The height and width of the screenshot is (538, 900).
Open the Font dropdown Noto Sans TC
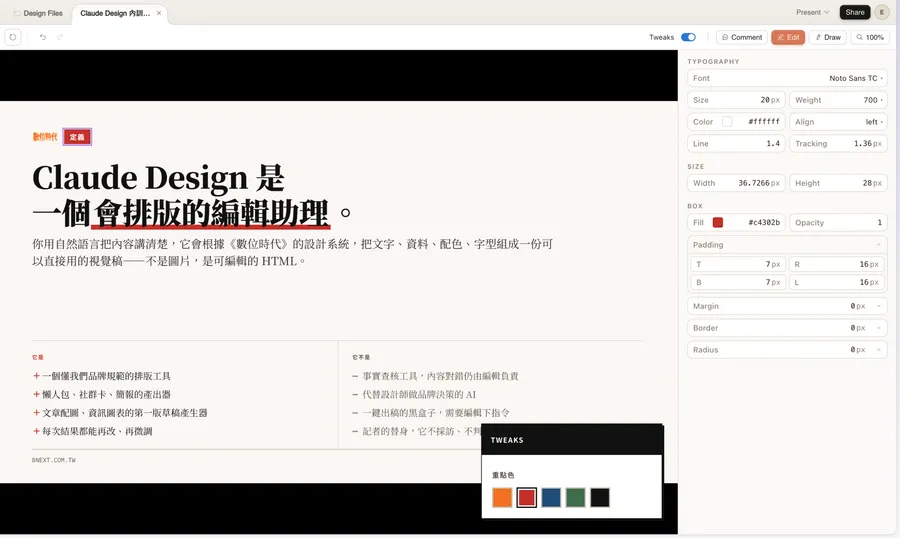[787, 78]
